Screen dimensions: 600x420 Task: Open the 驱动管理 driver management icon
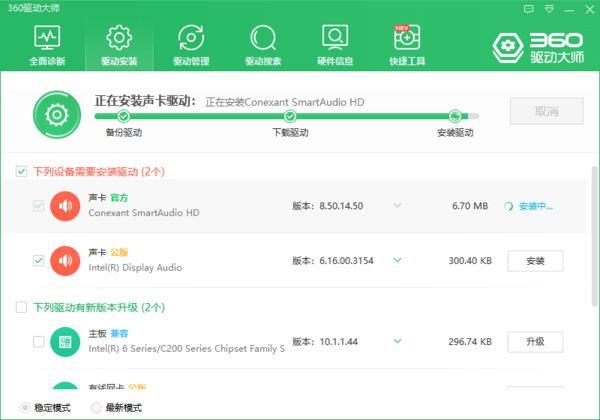point(191,40)
